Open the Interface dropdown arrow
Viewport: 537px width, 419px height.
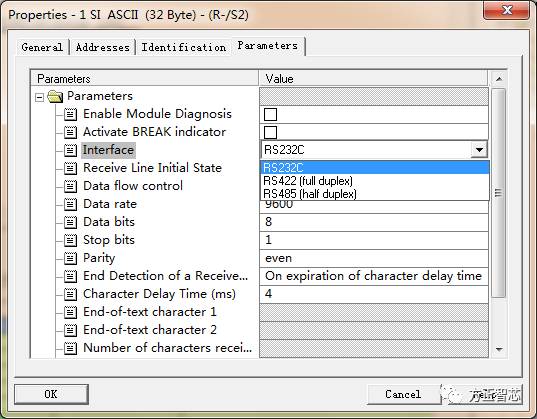479,150
